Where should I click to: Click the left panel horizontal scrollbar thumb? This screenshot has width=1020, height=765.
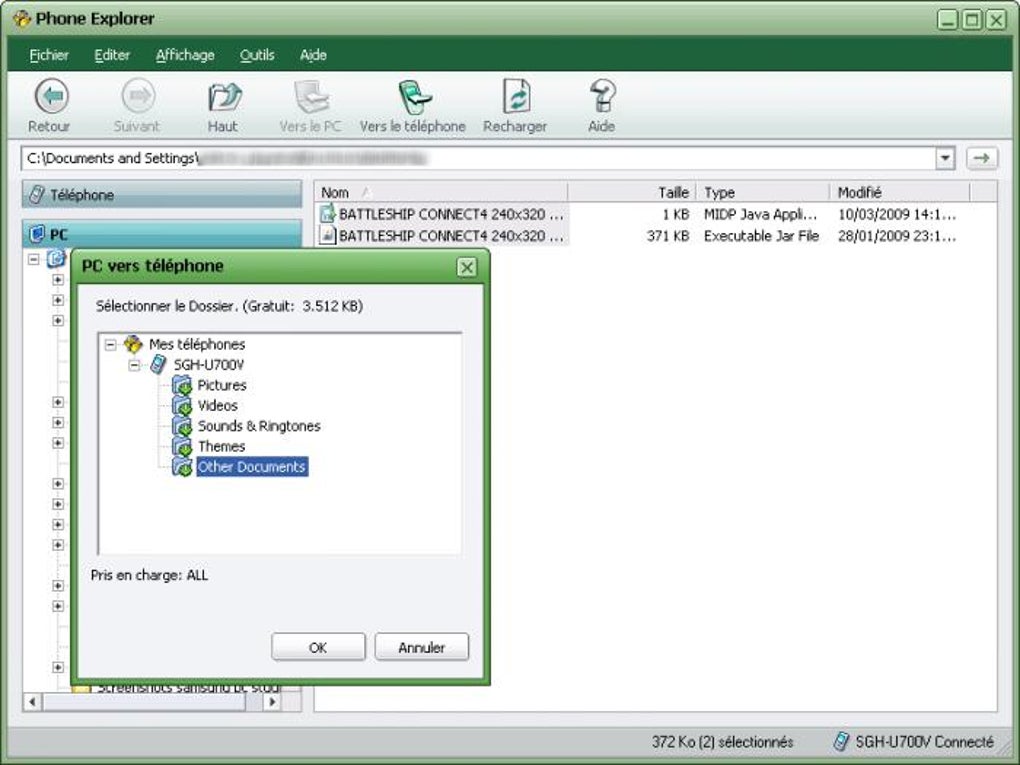tap(144, 702)
